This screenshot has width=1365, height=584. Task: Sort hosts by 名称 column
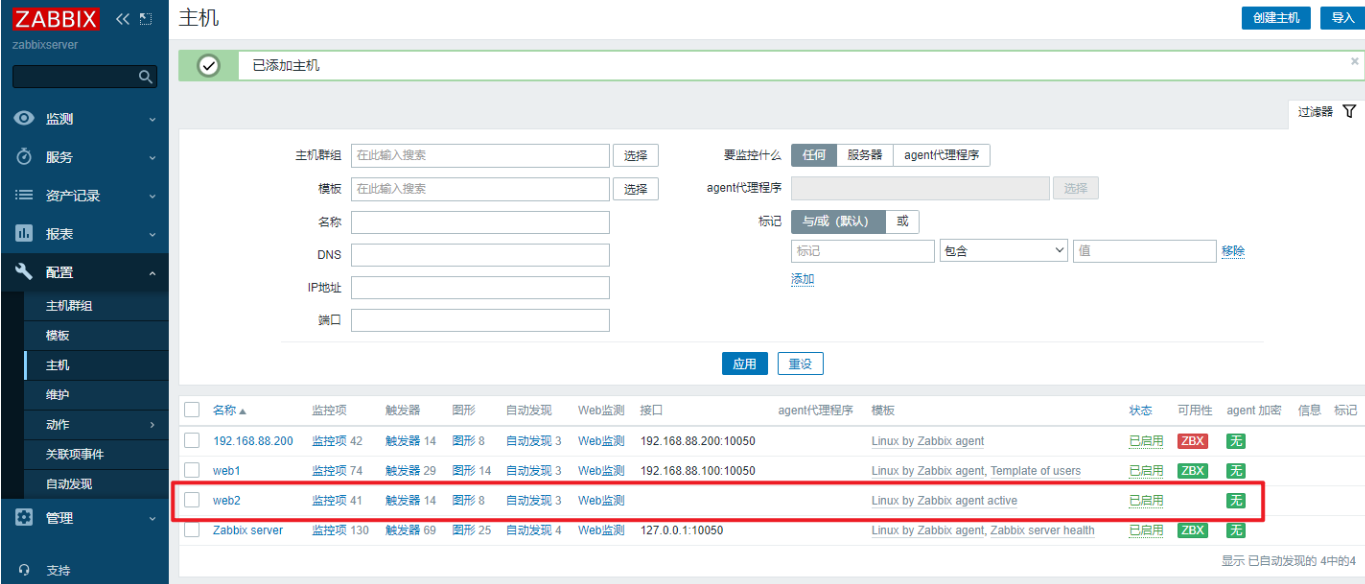[x=229, y=410]
